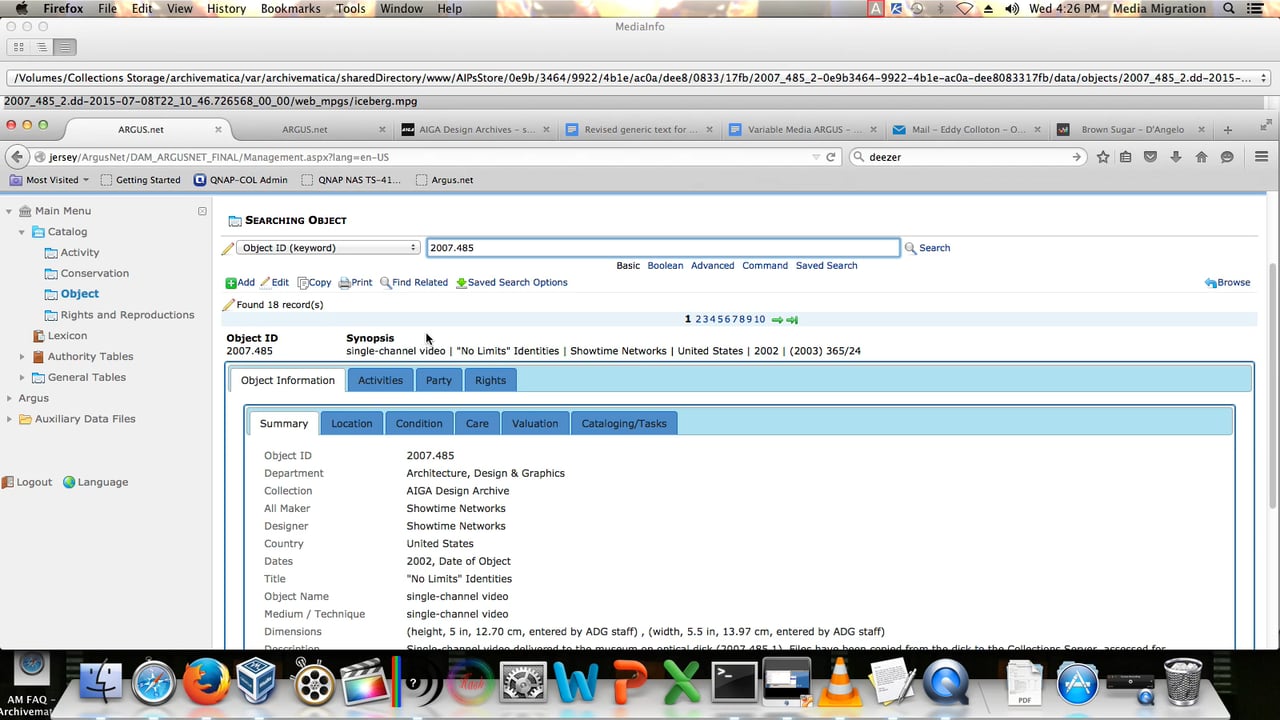Screen dimensions: 1280x720
Task: Open System Preferences gear in dock
Action: pyautogui.click(x=522, y=684)
